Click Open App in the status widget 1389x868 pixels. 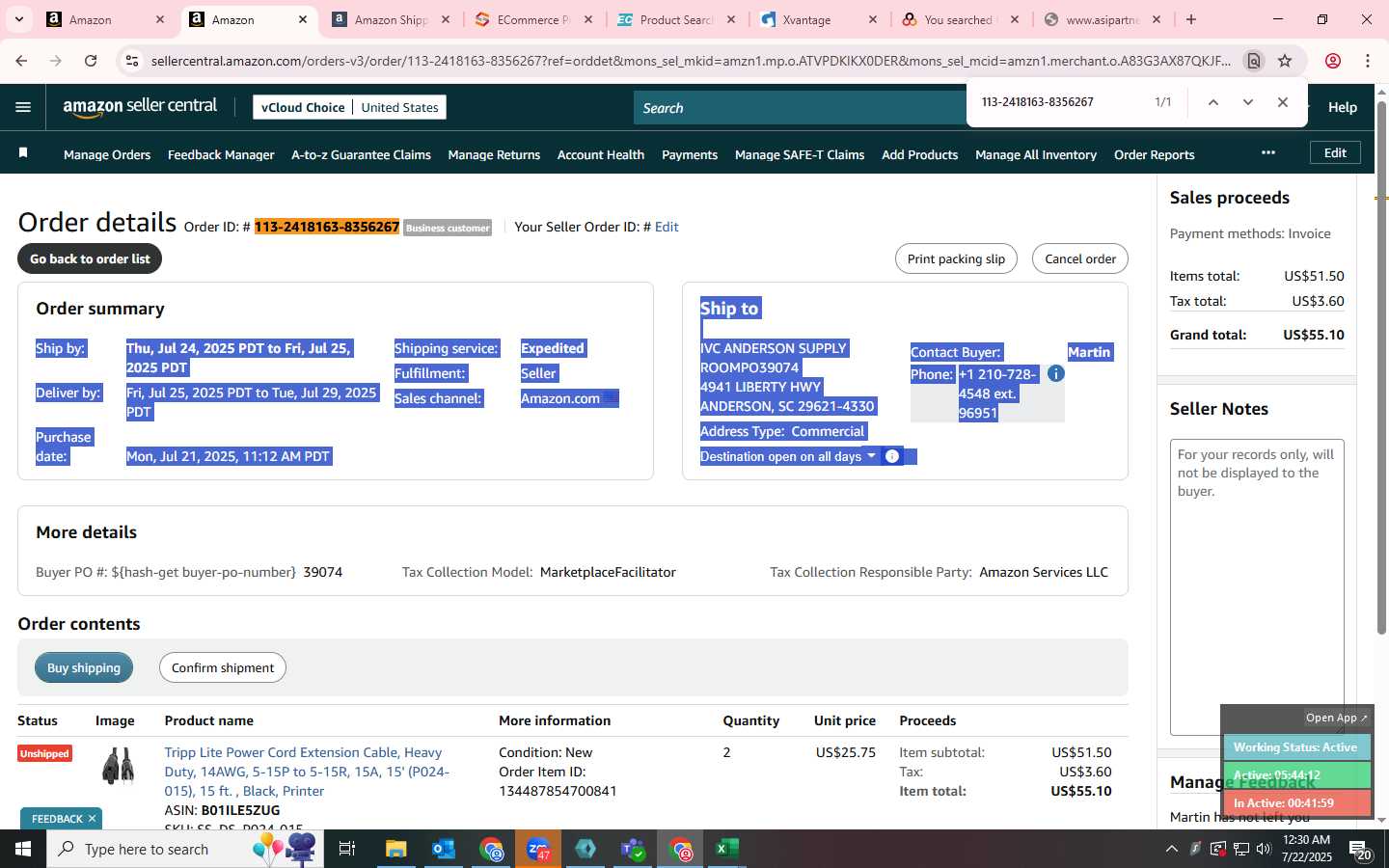1337,718
